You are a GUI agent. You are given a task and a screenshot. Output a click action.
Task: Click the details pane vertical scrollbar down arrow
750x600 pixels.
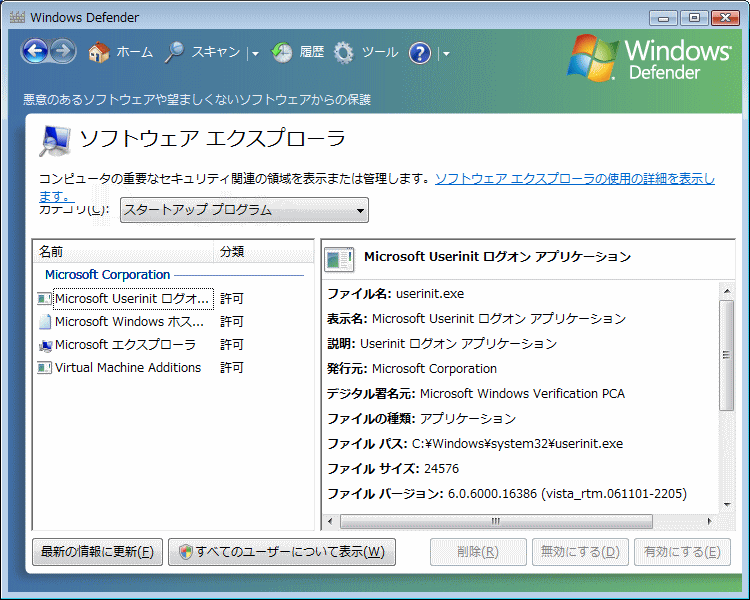(727, 506)
